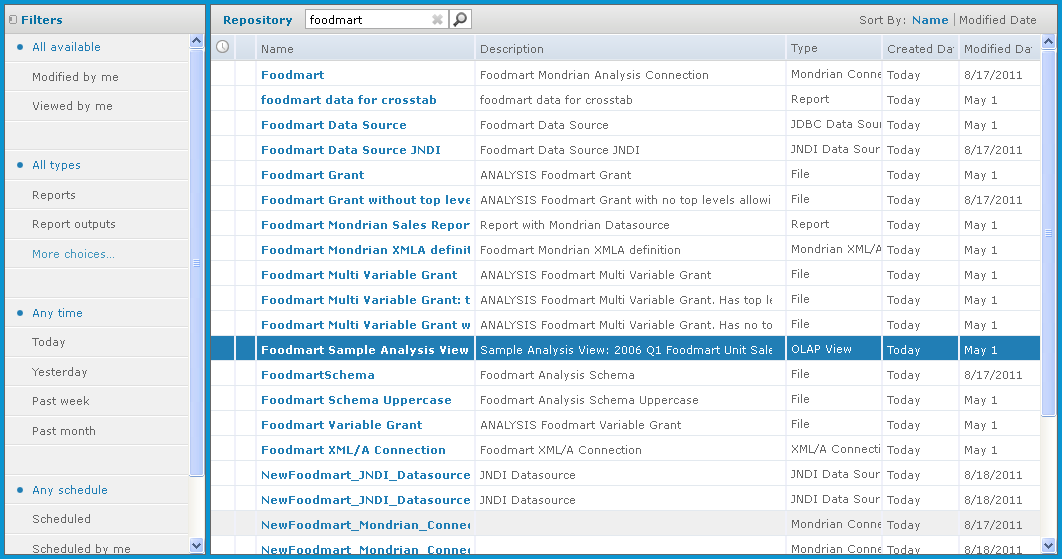Viewport: 1062px width, 559px height.
Task: Open the Foodmart Grant file
Action: [313, 175]
